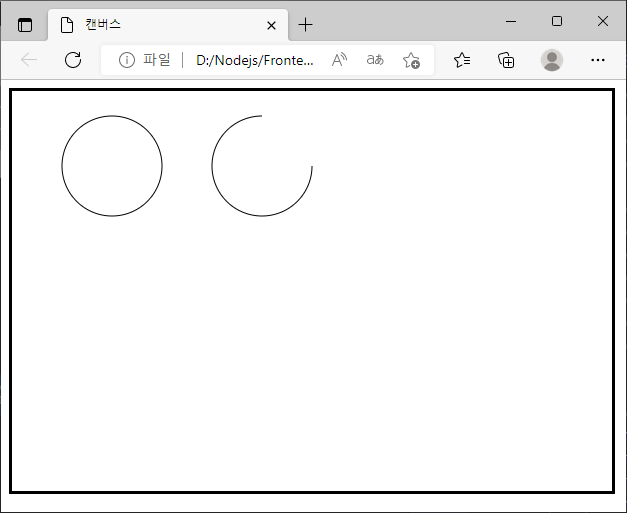The image size is (627, 513).
Task: Open Settings and more ellipsis menu
Action: pyautogui.click(x=598, y=60)
